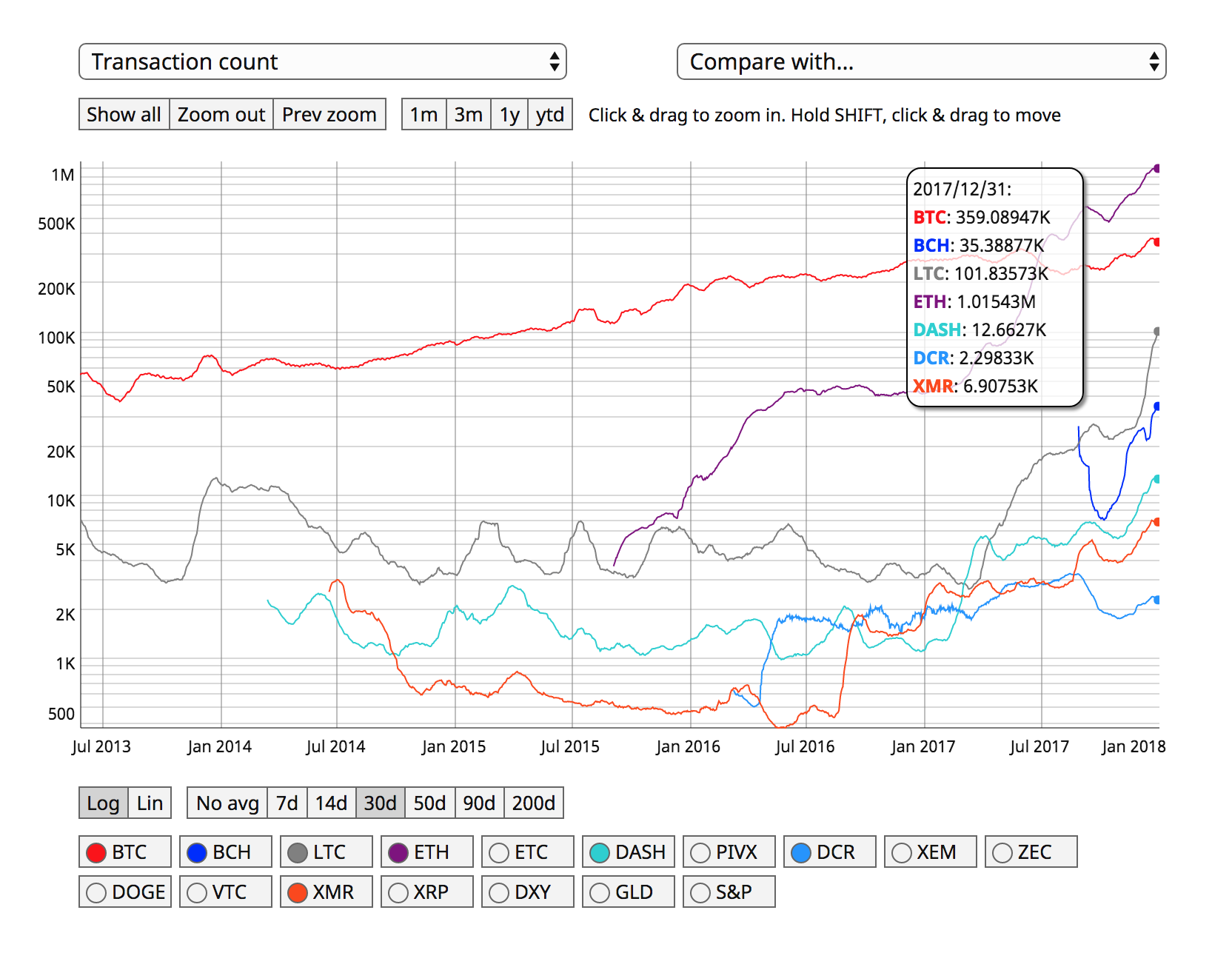Toggle the XMR series
This screenshot has height=970, width=1232.
327,892
